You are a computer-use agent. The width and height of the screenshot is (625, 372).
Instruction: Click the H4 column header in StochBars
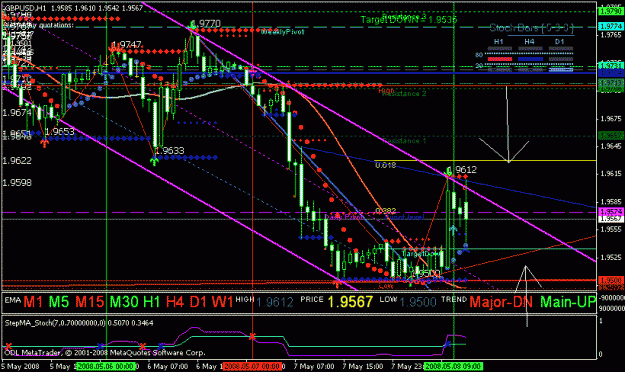529,41
